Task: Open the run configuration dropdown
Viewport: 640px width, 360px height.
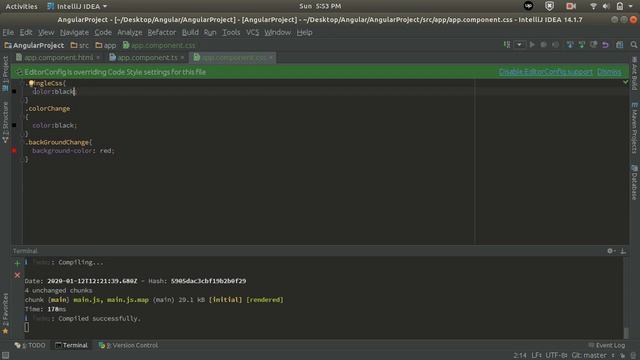Action: click(519, 44)
